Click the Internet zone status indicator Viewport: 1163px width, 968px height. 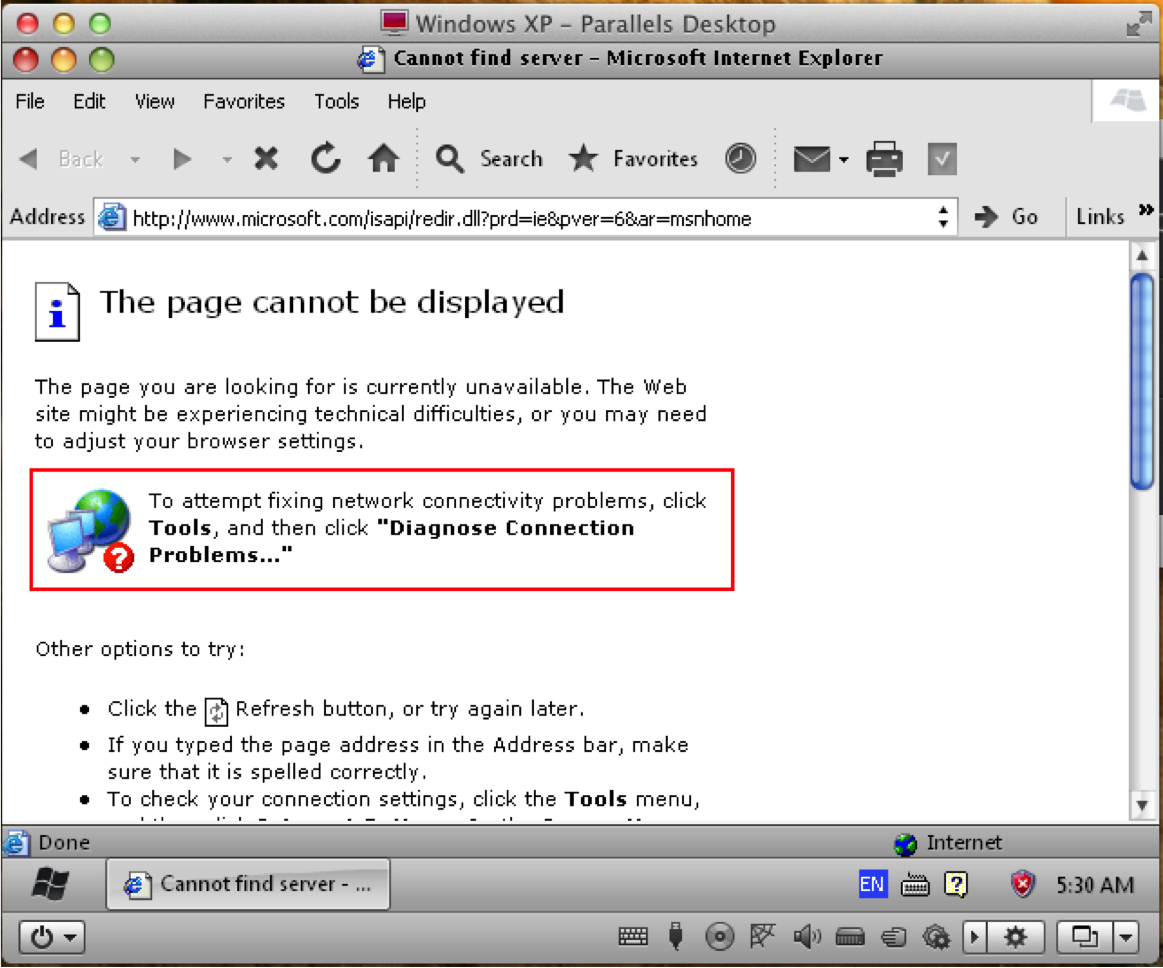click(948, 843)
